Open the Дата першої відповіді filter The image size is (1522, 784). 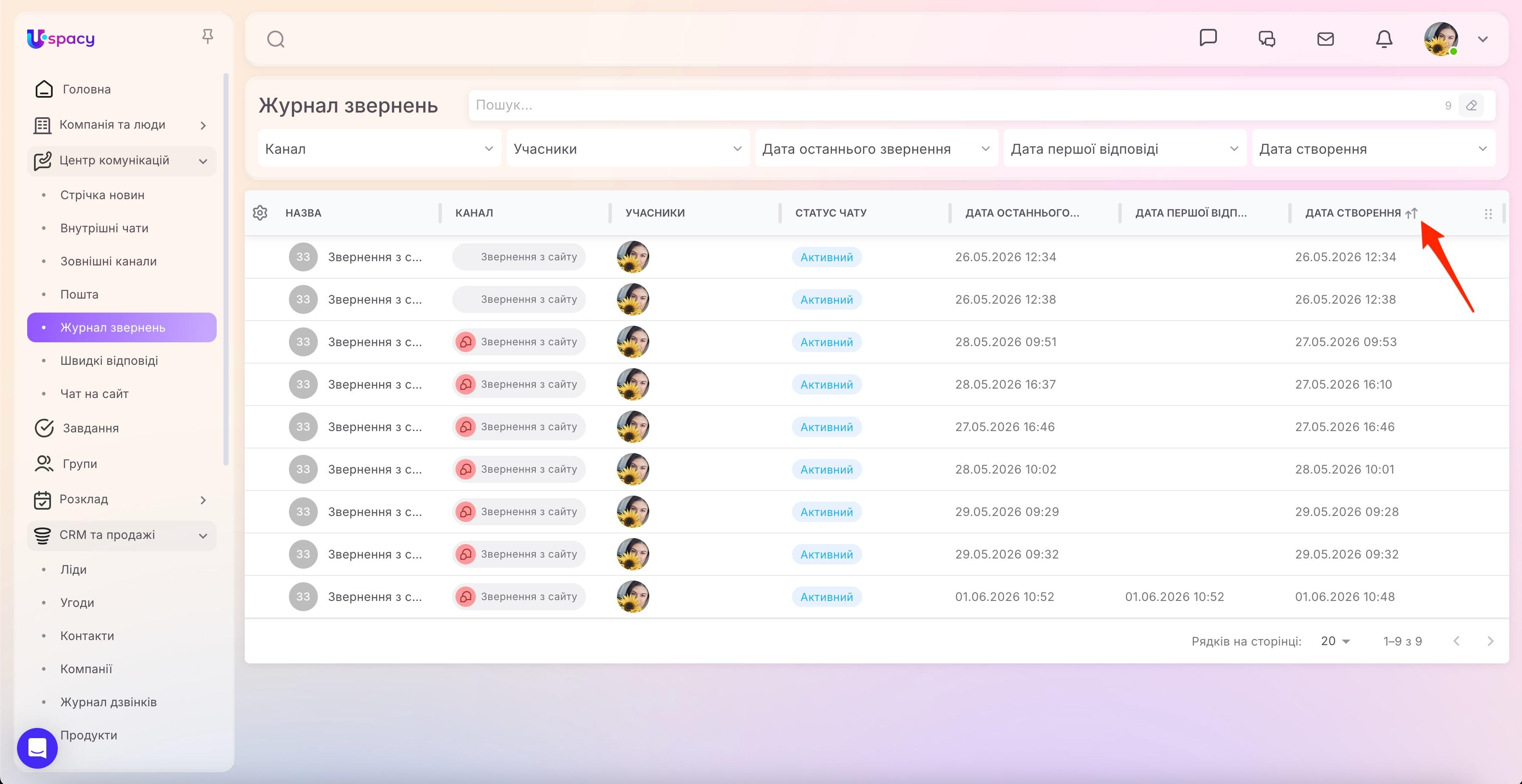(1125, 149)
